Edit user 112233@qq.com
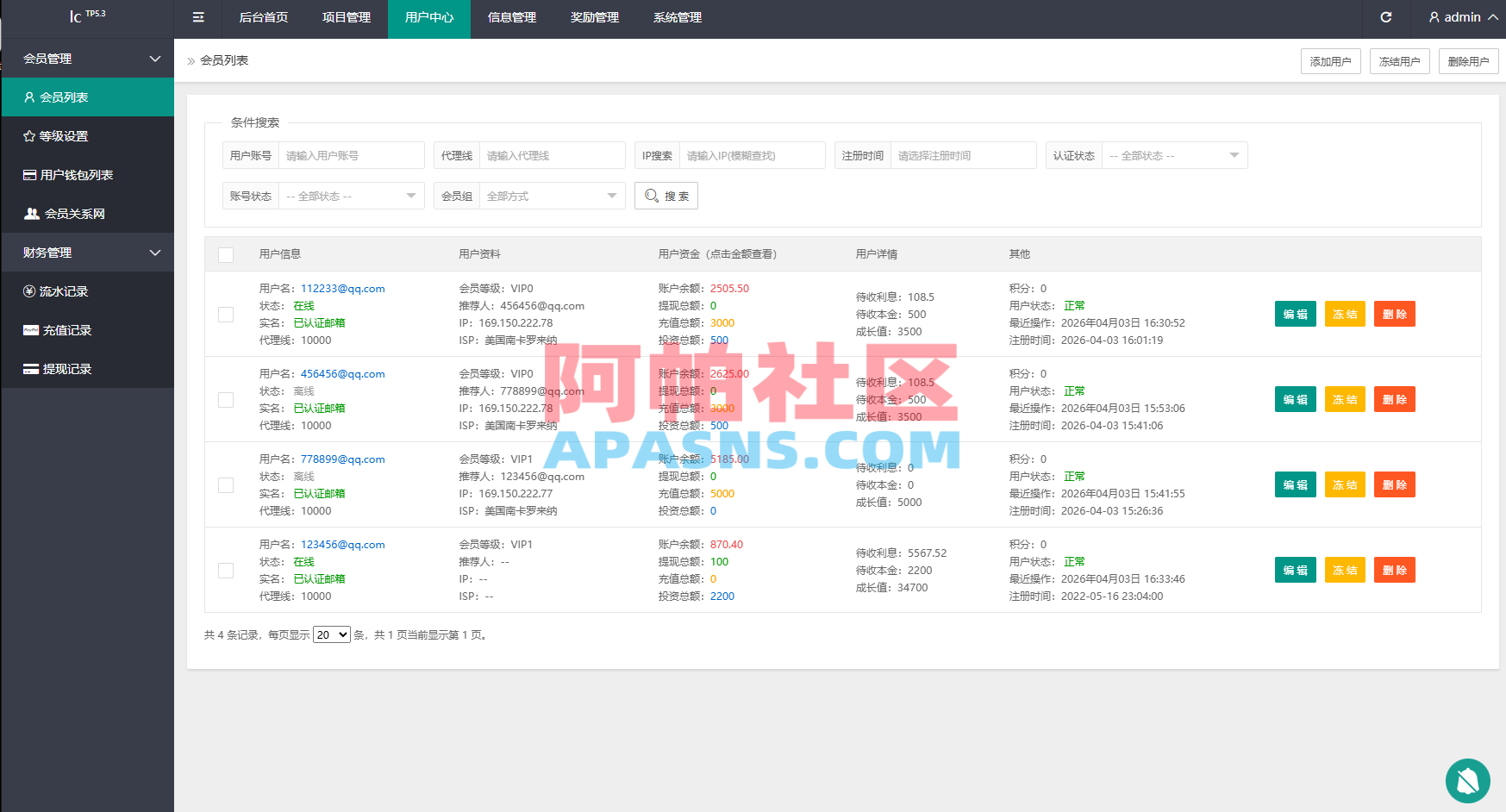Viewport: 1506px width, 812px height. [1296, 315]
